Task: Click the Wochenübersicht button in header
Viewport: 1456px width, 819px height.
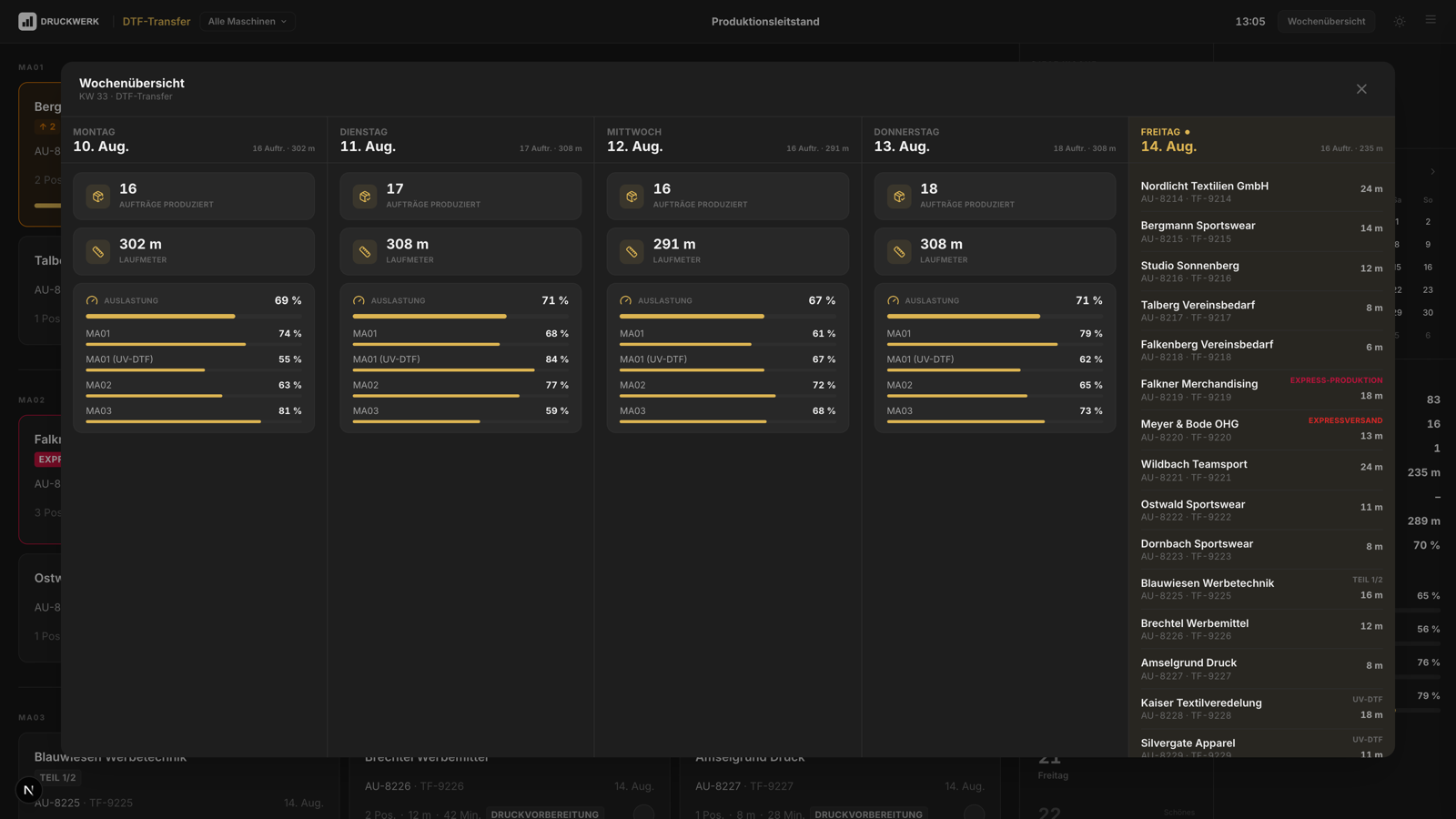Action: [x=1326, y=21]
